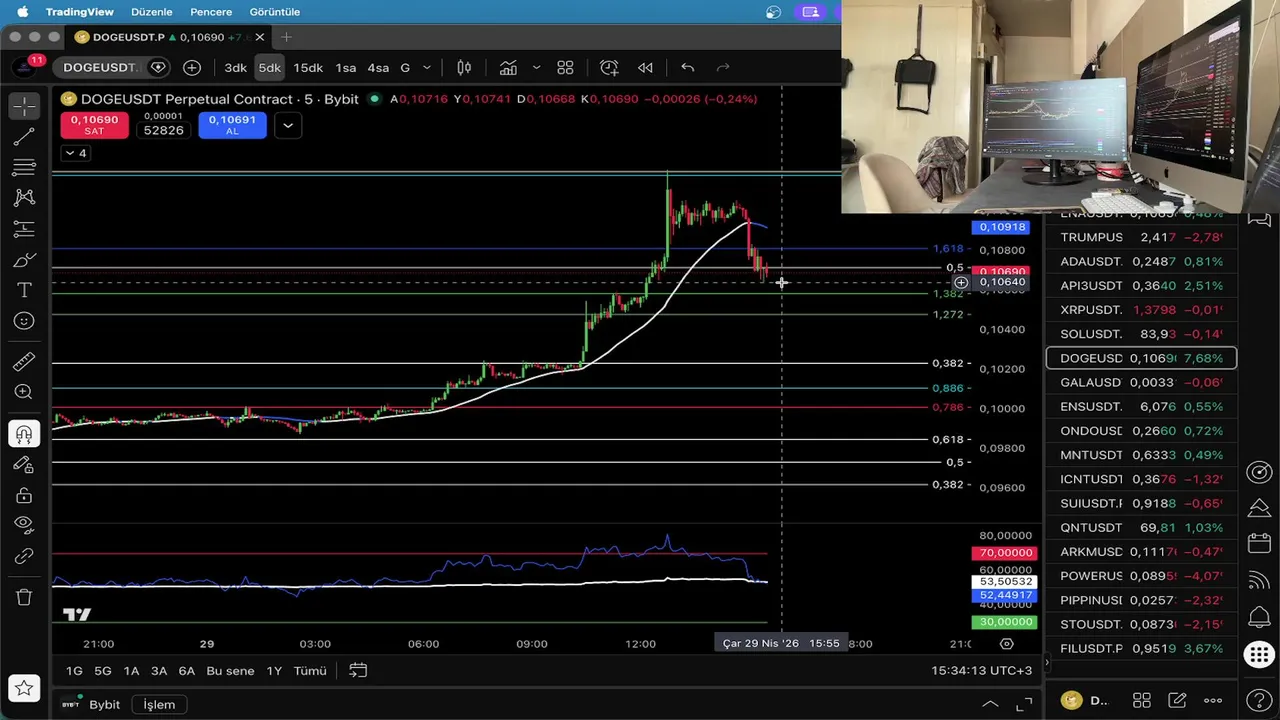Screen dimensions: 1280x720
Task: Switch to the 15dk timeframe
Action: coord(308,68)
